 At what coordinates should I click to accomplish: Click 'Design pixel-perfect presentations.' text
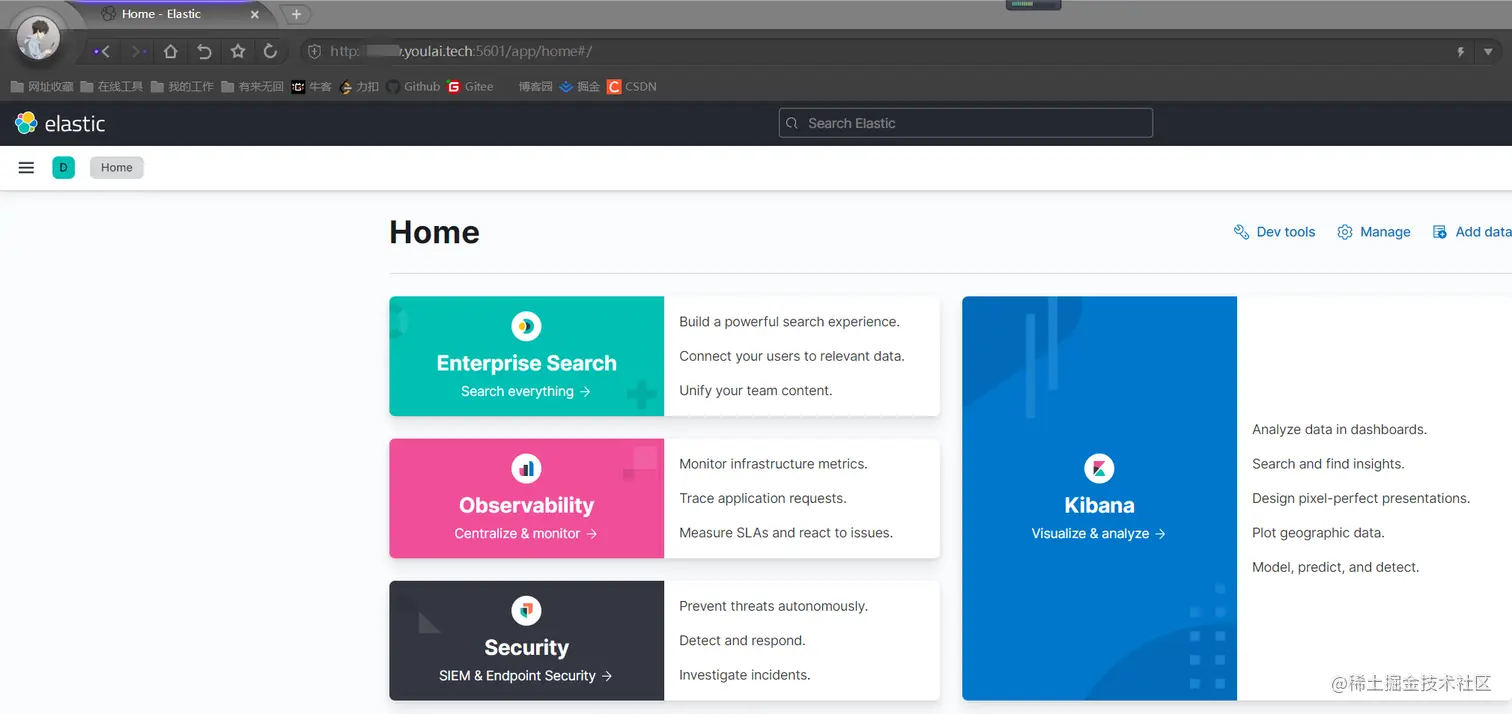1361,498
